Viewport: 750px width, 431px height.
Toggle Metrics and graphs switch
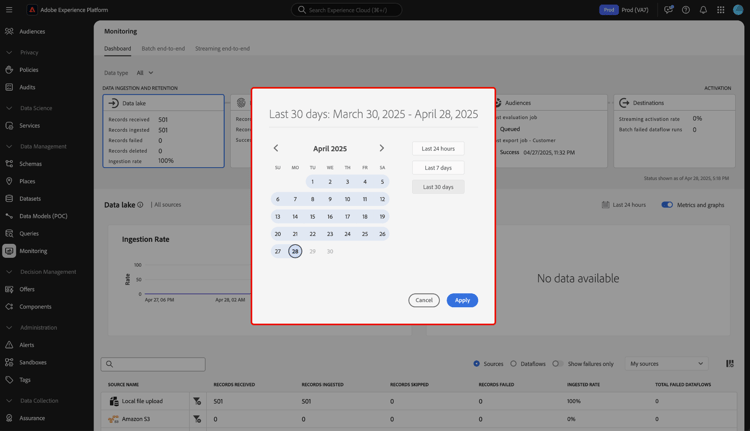click(667, 205)
